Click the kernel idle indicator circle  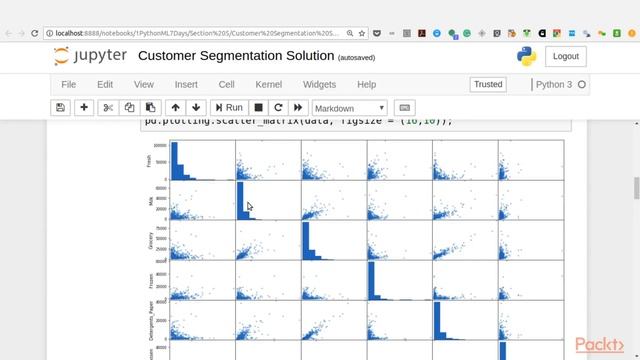(x=582, y=84)
